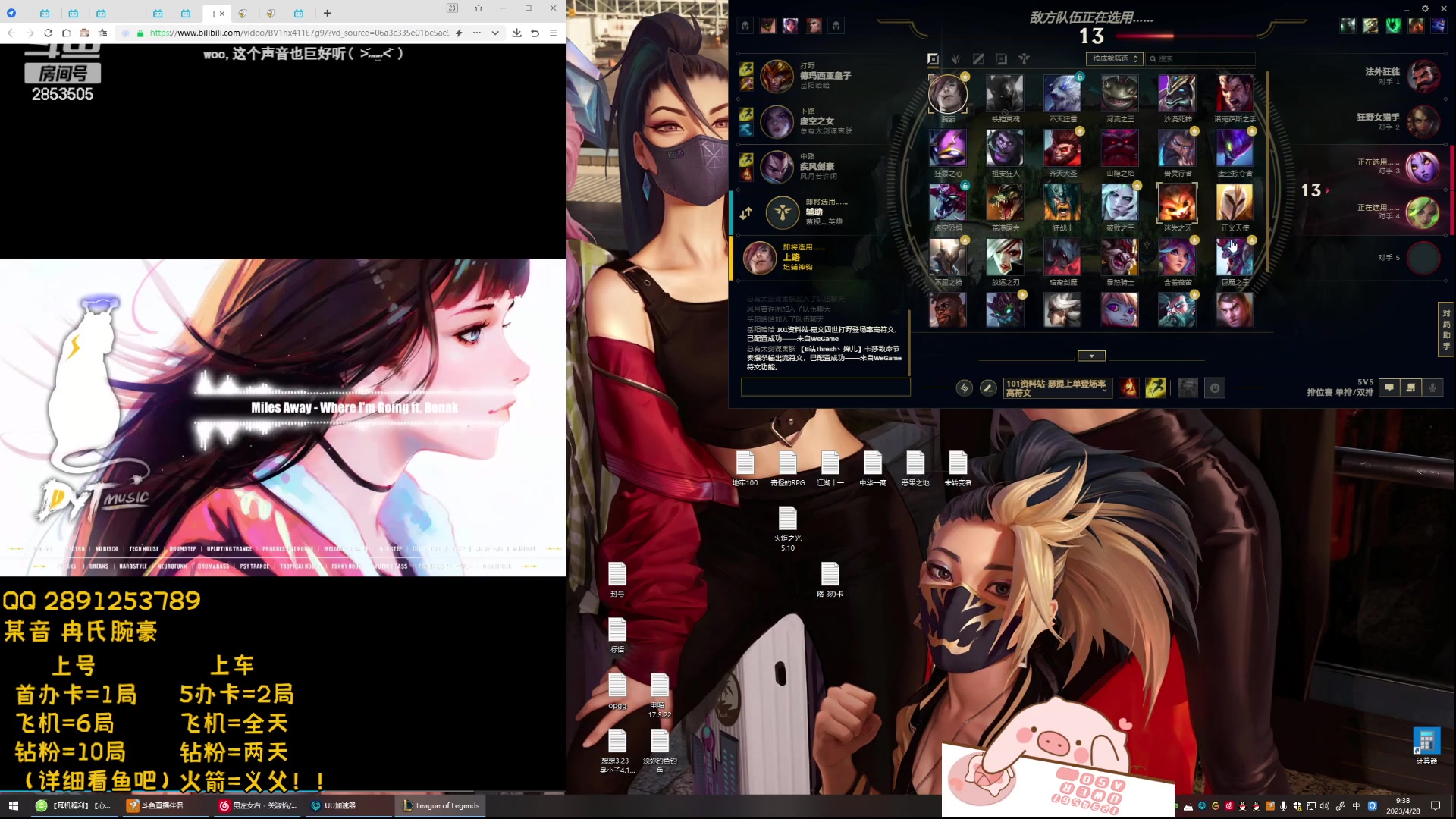Switch to first bilibili browser tab
Viewport: 1456px width, 819px height.
click(45, 13)
